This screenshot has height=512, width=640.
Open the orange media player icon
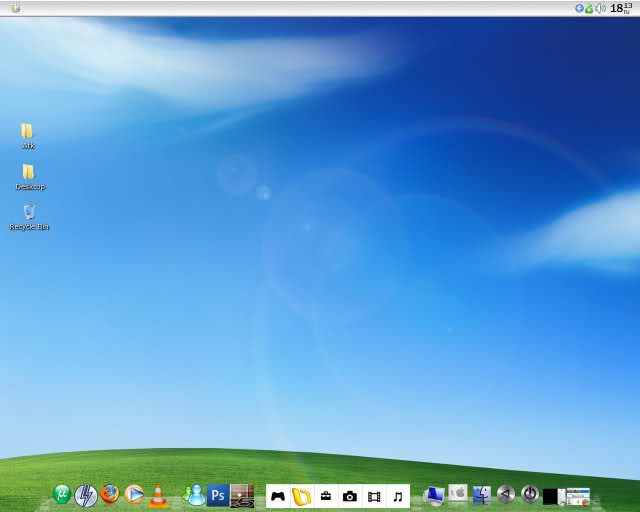(134, 495)
